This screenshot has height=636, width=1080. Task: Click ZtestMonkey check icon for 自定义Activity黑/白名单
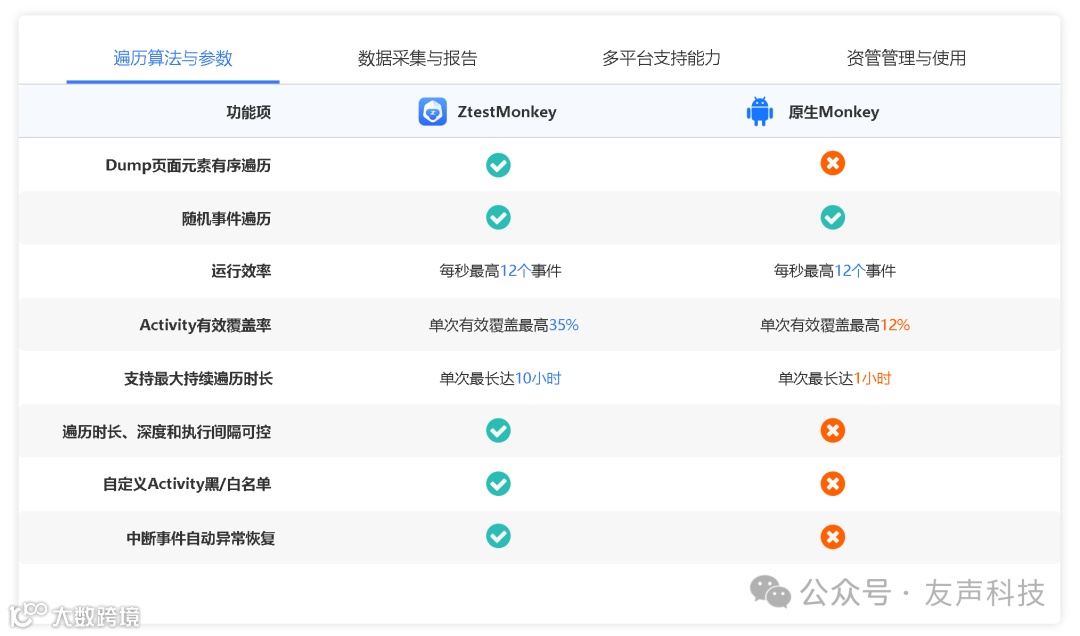[498, 484]
